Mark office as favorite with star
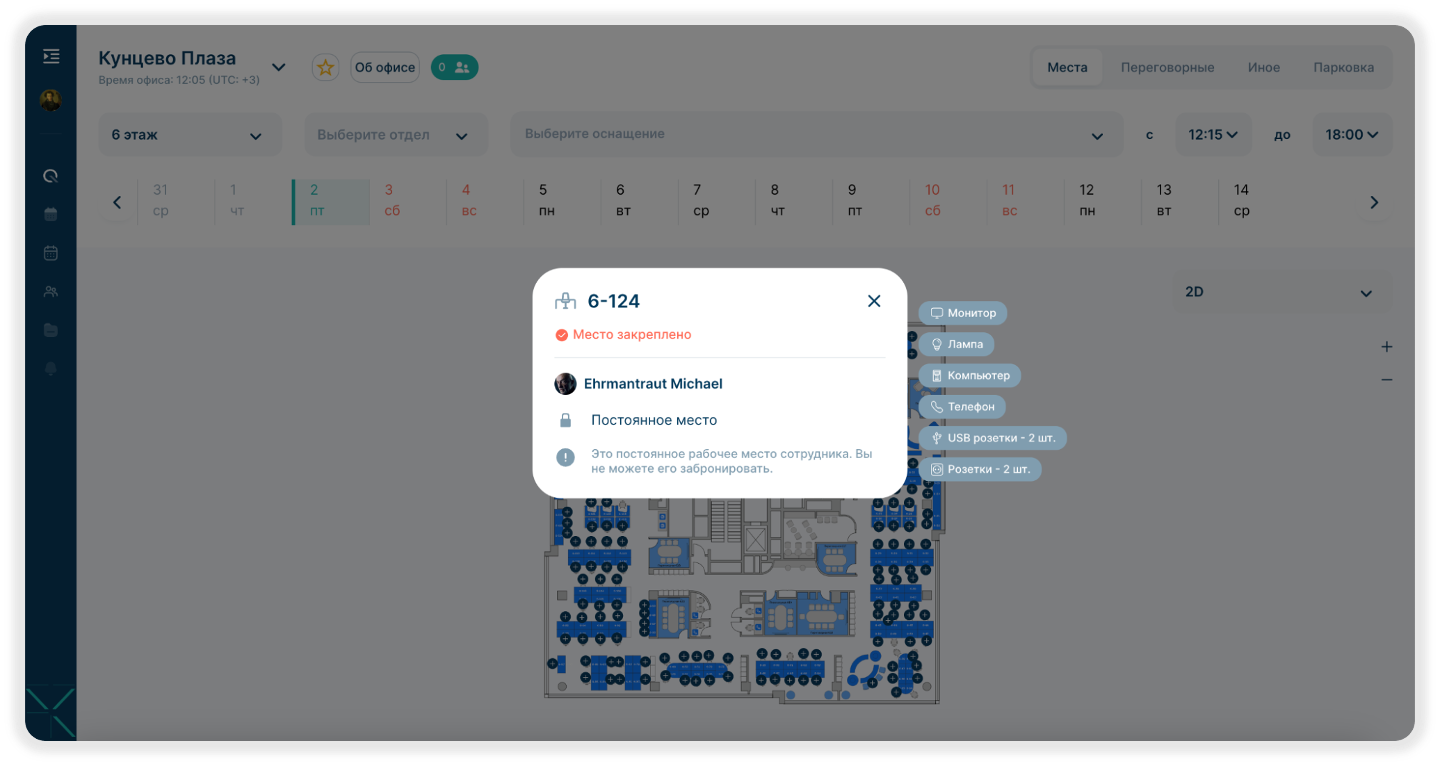This screenshot has width=1440, height=766. pyautogui.click(x=325, y=67)
